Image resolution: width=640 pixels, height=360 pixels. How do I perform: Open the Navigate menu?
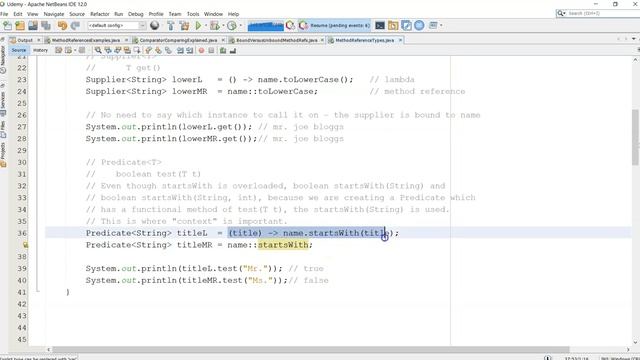tap(54, 14)
